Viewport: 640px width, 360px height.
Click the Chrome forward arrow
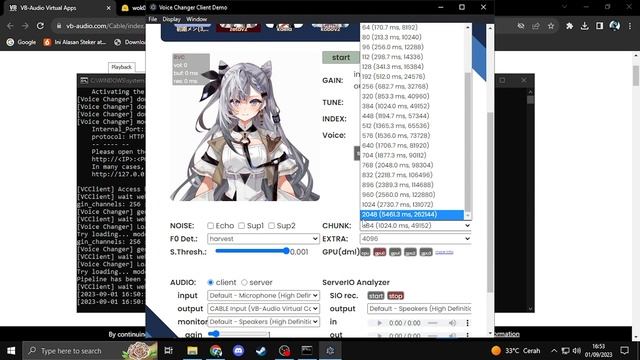coord(25,26)
